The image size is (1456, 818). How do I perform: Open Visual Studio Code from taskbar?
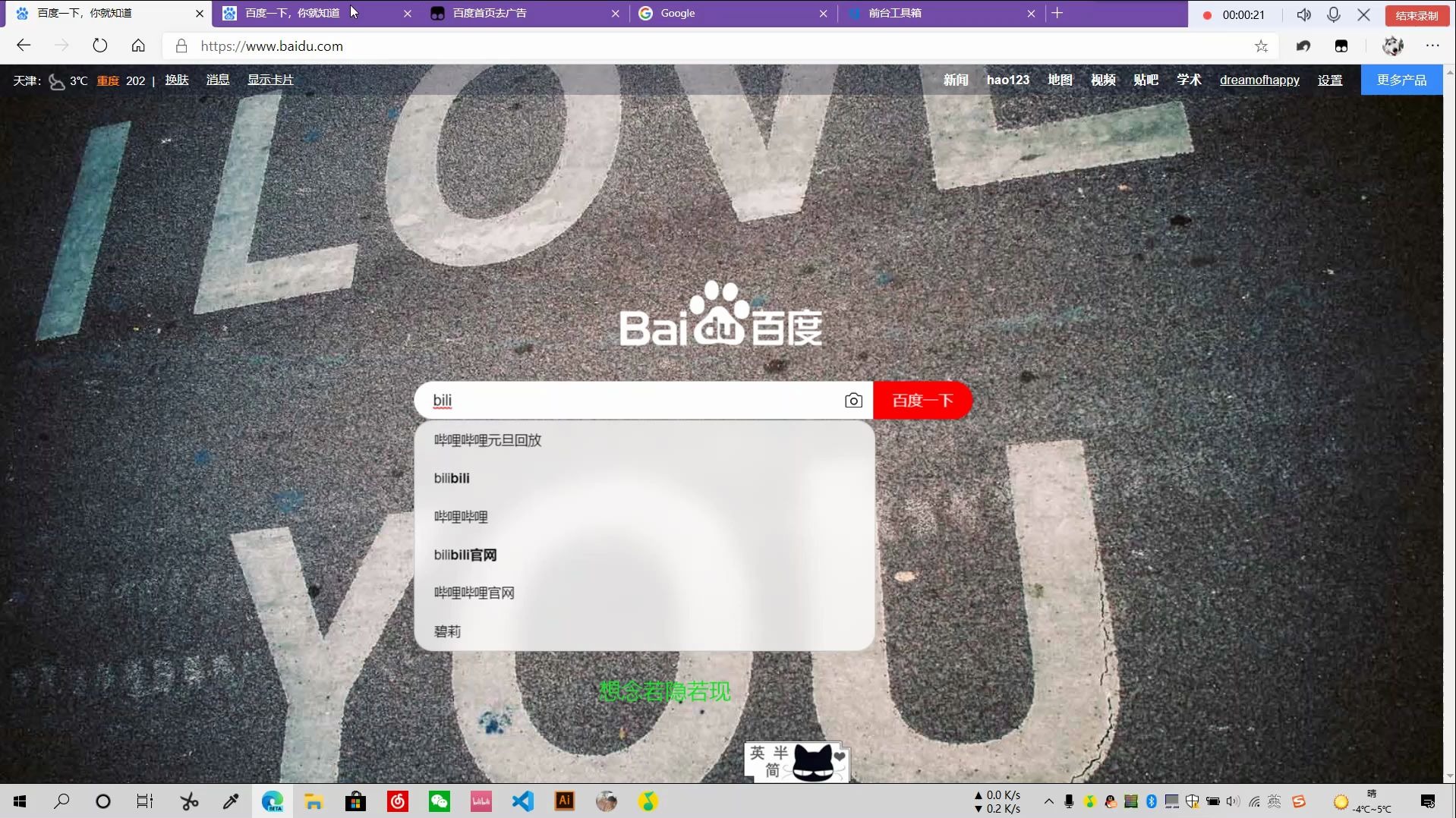(523, 801)
